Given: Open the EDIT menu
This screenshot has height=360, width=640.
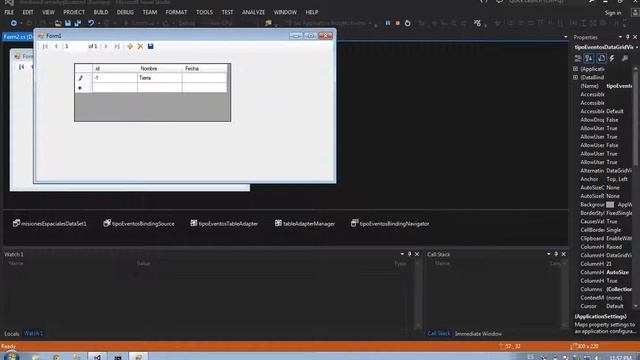Looking at the screenshot, I should pos(28,12).
